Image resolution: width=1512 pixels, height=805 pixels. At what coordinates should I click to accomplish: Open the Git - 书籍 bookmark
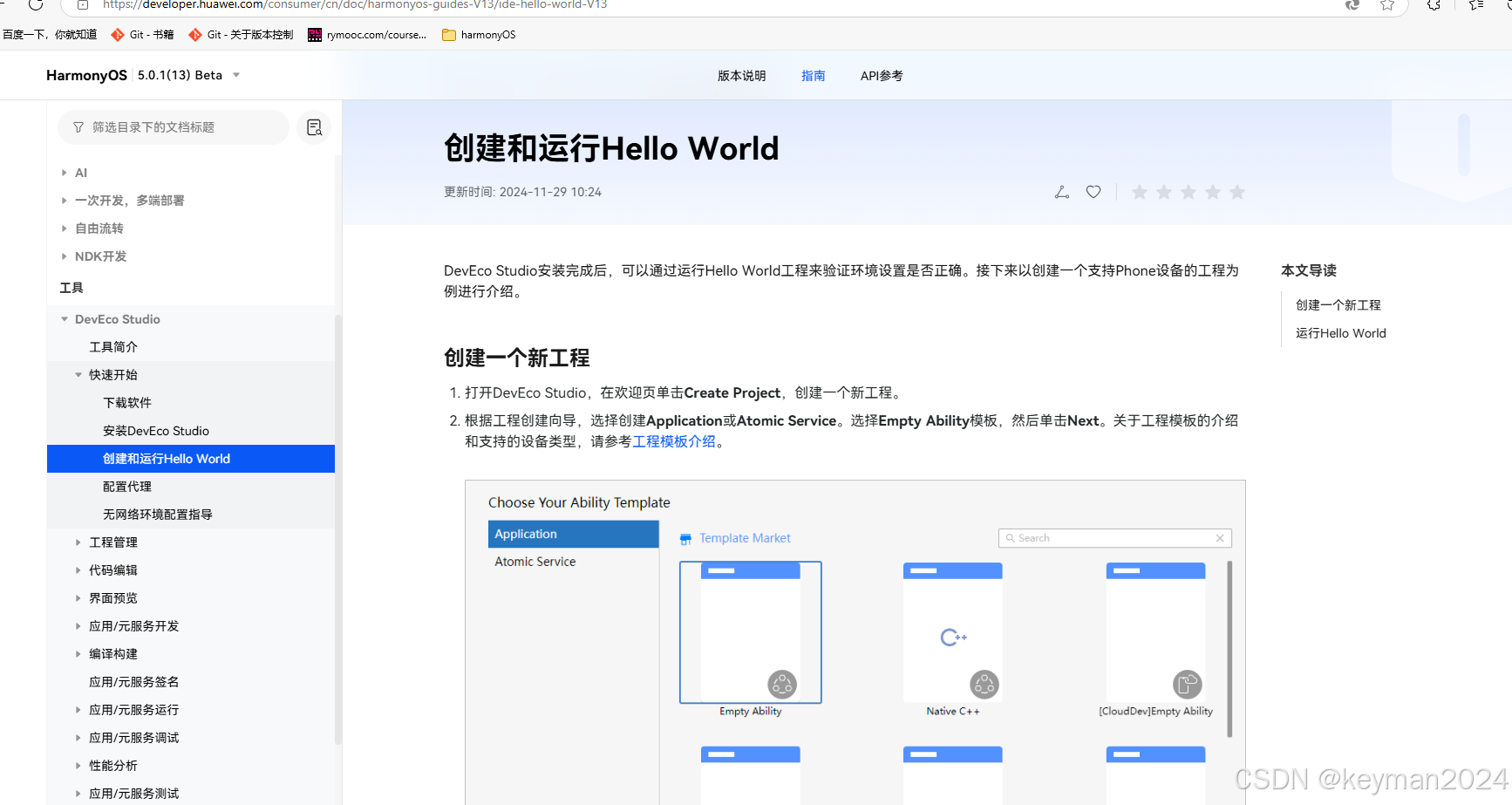[142, 35]
